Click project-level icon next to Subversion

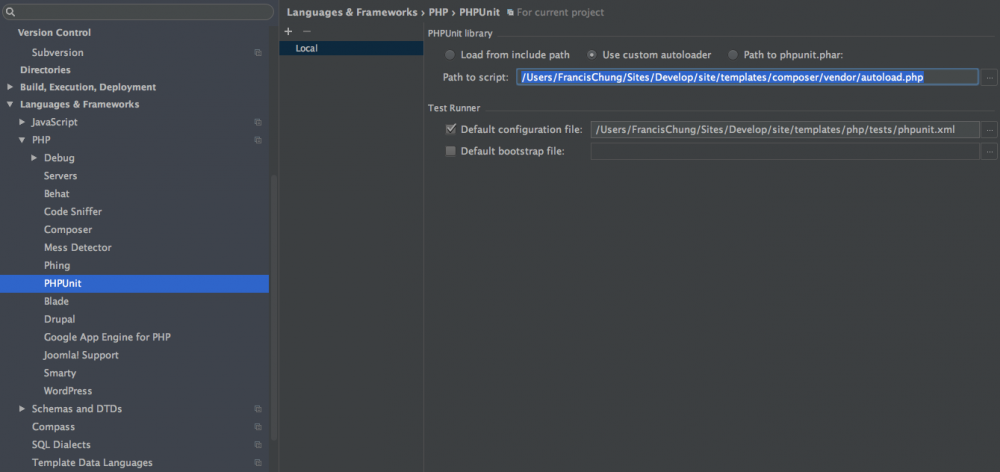(258, 53)
